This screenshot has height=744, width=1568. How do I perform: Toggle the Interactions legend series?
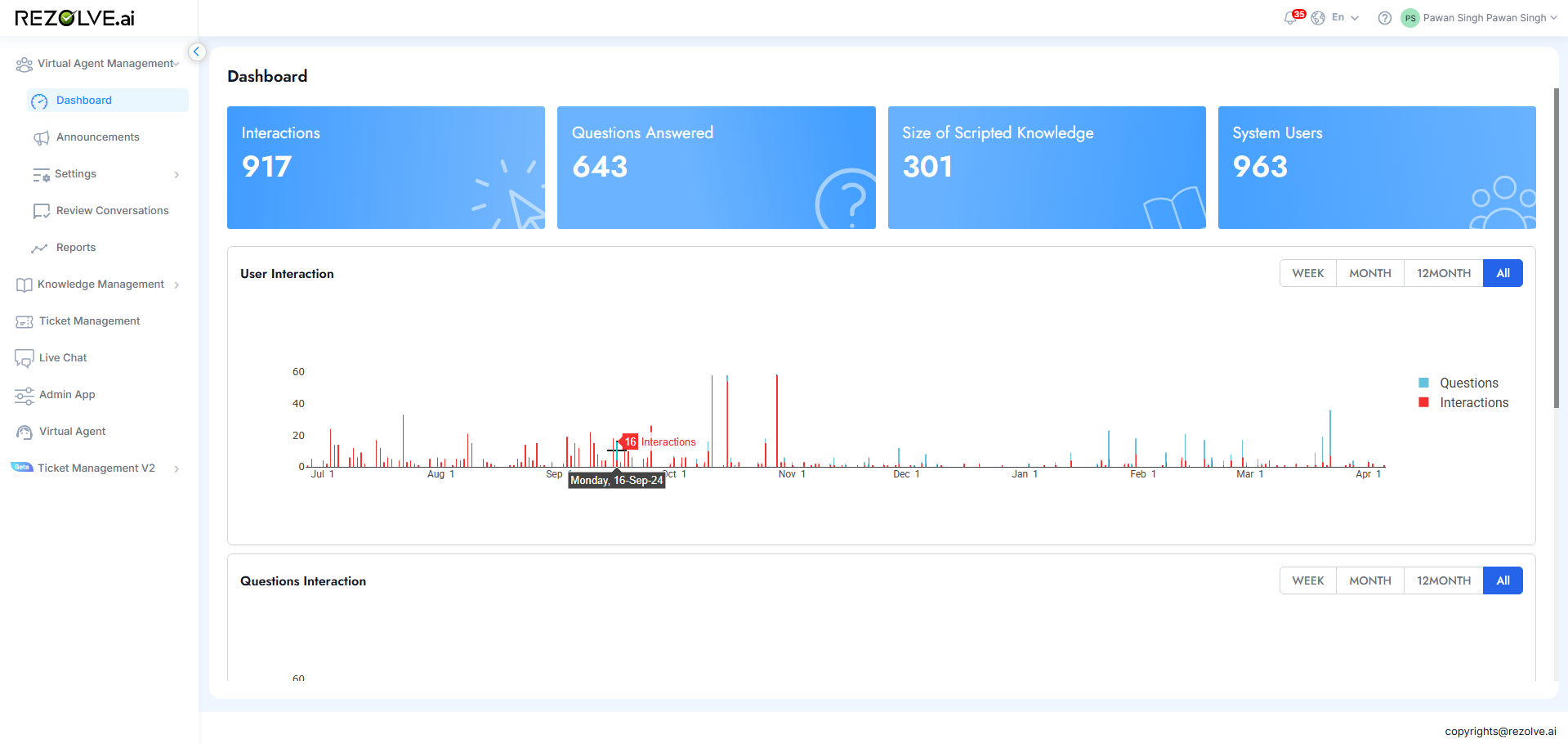pos(1474,403)
